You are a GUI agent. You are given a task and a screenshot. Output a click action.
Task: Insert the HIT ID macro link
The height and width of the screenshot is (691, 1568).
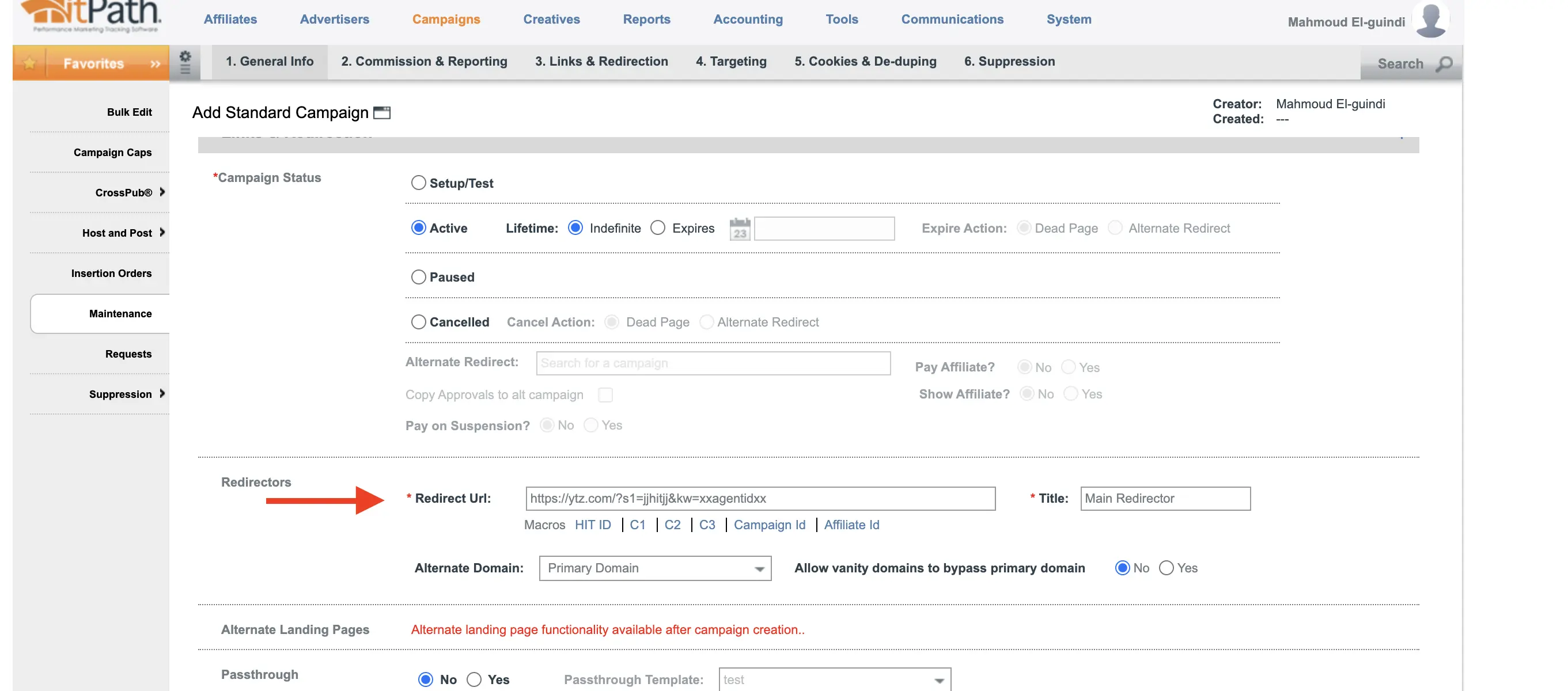(x=592, y=525)
